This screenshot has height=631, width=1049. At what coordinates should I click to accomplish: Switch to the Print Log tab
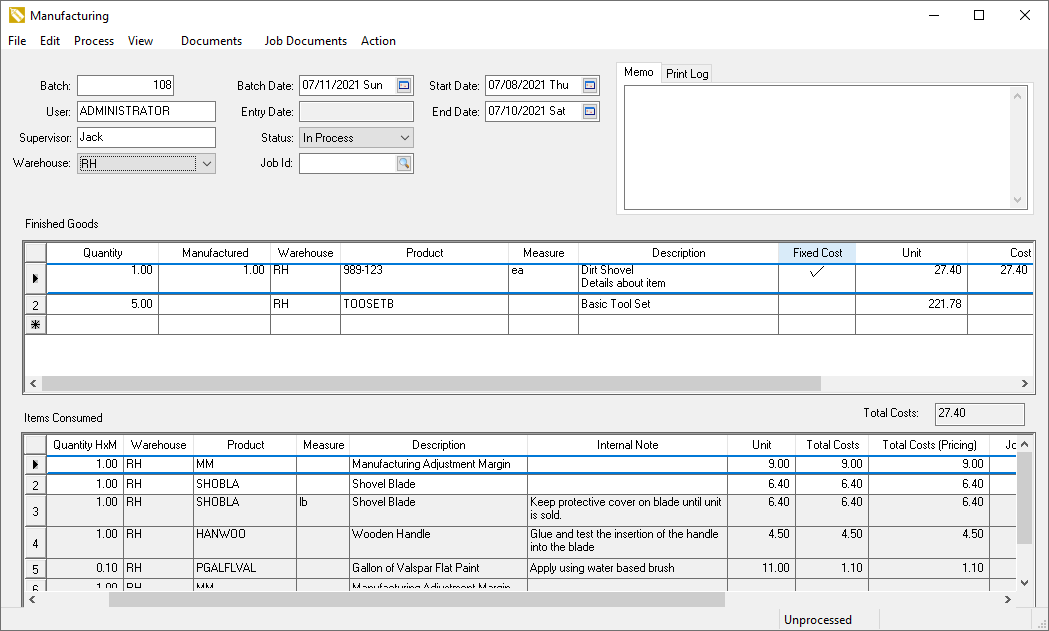coord(687,74)
